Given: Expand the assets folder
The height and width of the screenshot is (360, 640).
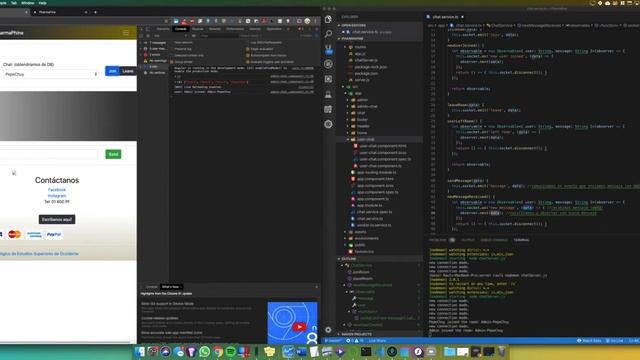Looking at the screenshot, I should (360, 232).
